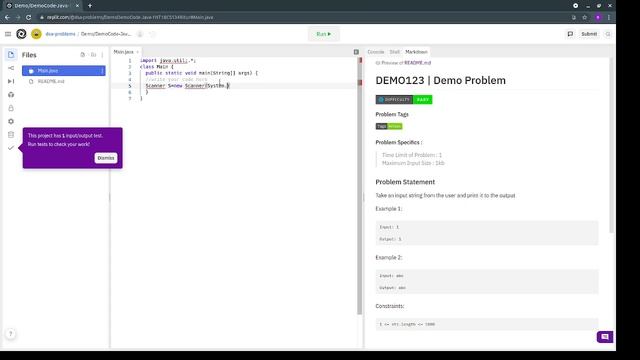Open the Debugger sidebar icon
This screenshot has width=640, height=360.
pos(11,81)
